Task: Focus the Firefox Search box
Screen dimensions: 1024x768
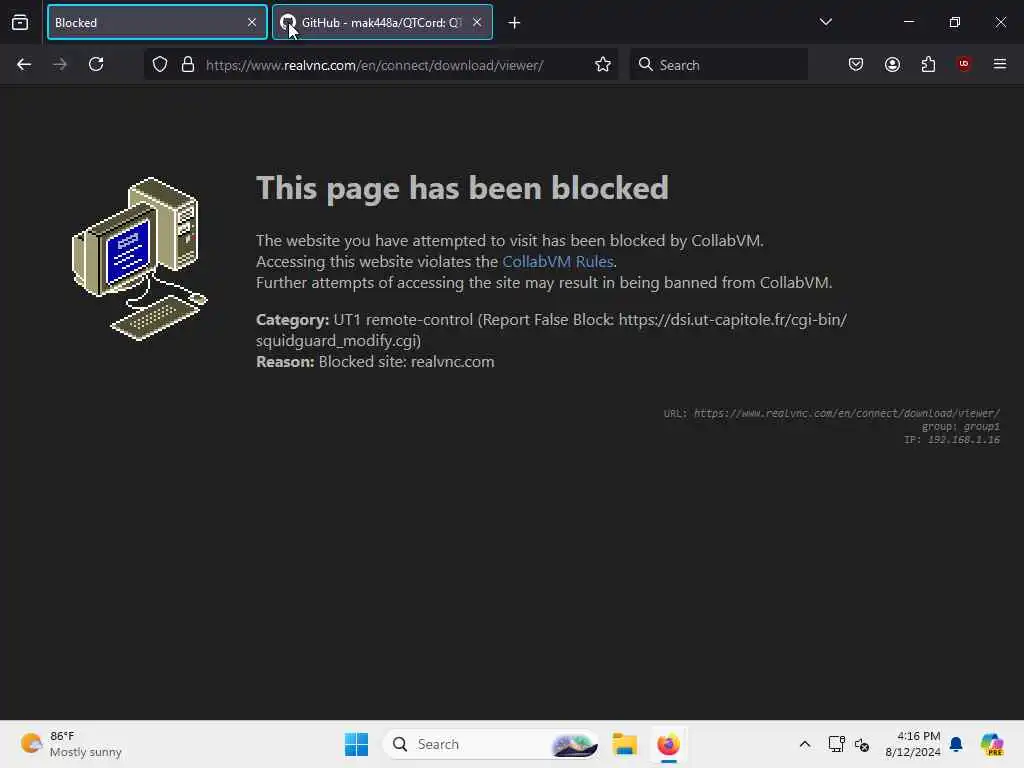Action: pyautogui.click(x=719, y=65)
